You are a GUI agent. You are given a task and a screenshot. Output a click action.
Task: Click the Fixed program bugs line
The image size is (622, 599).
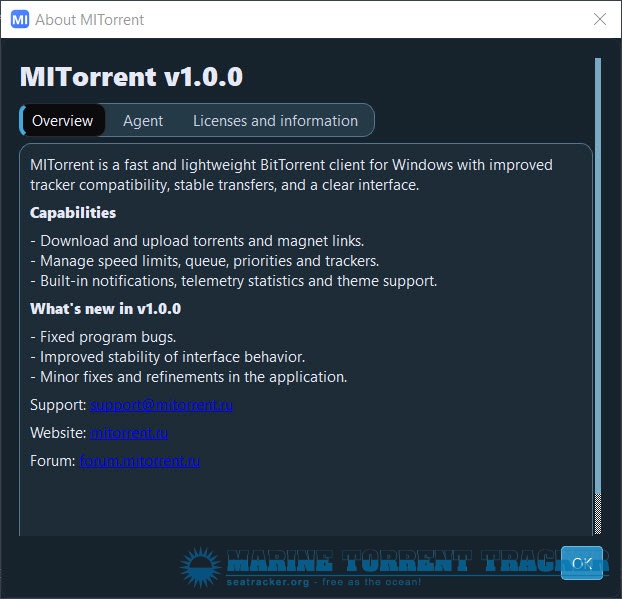click(103, 337)
